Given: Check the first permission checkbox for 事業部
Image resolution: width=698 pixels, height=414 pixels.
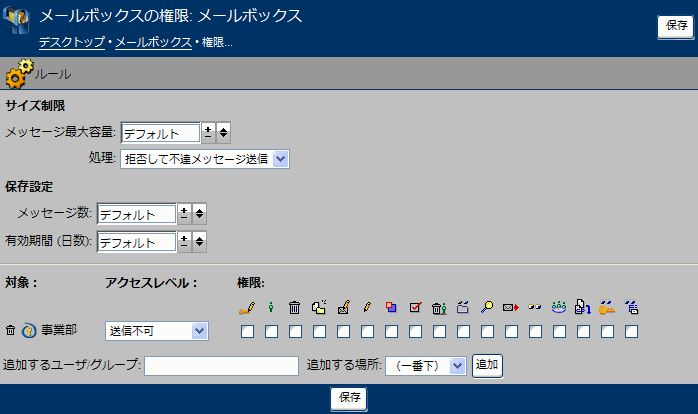Looking at the screenshot, I should (x=247, y=331).
